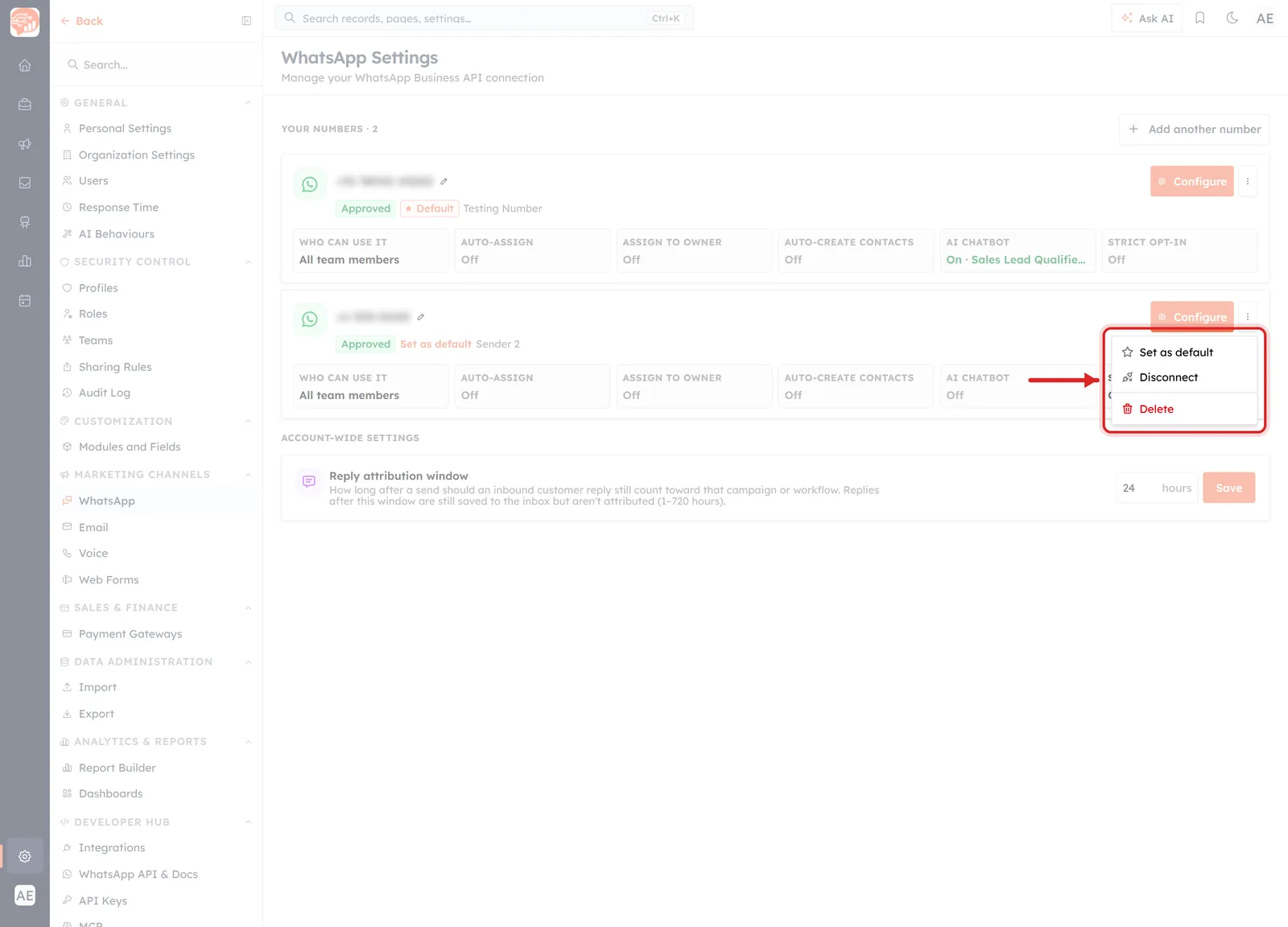The image size is (1288, 927).
Task: Edit the Sender 2 number pencil icon
Action: (420, 317)
